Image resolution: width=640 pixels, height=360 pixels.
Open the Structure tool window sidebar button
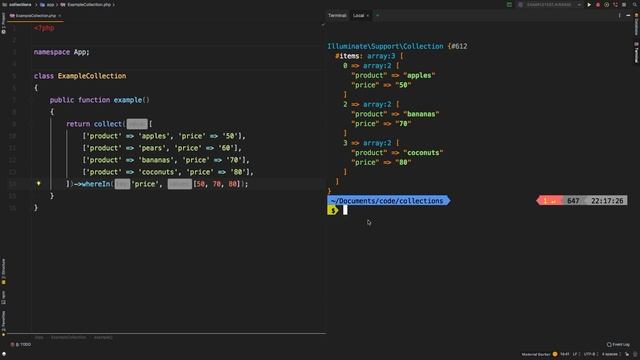(3, 271)
